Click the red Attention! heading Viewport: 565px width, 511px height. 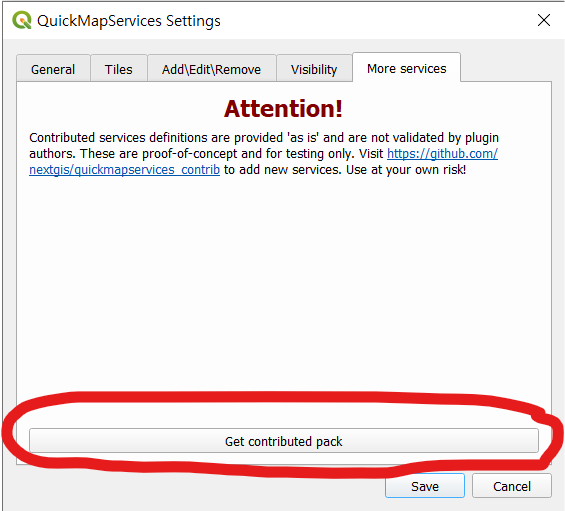click(x=283, y=109)
